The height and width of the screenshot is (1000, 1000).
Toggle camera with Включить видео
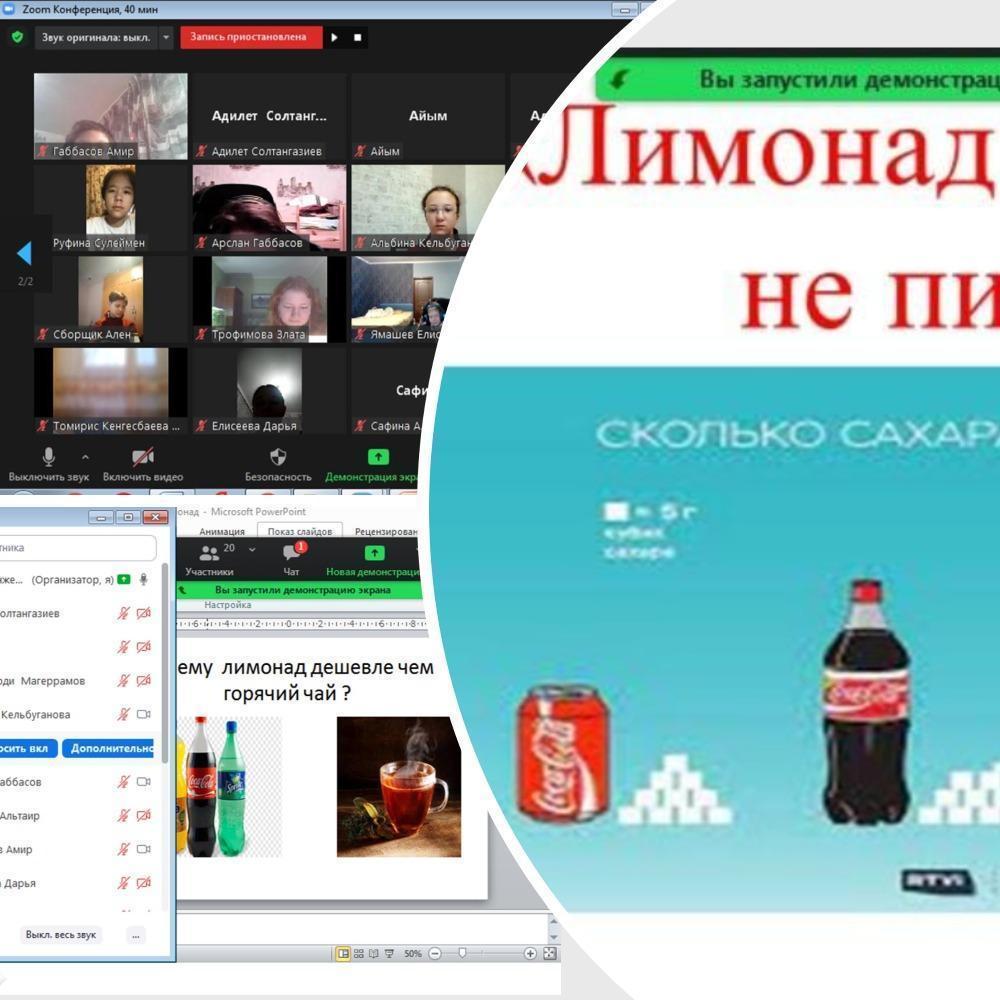click(x=143, y=457)
